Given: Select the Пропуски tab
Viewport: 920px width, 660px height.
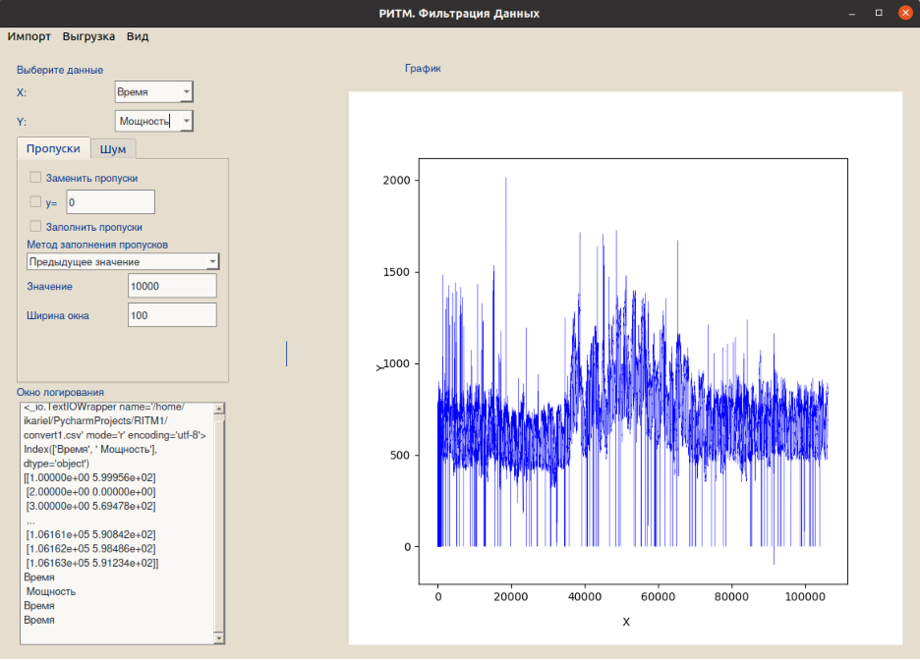Looking at the screenshot, I should (x=53, y=148).
